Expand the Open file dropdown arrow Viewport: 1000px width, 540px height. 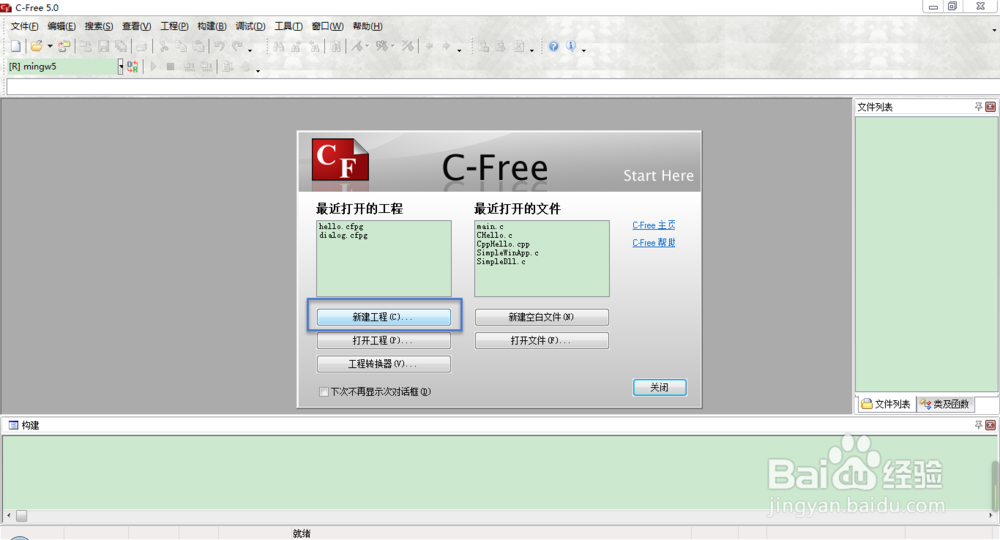click(50, 47)
